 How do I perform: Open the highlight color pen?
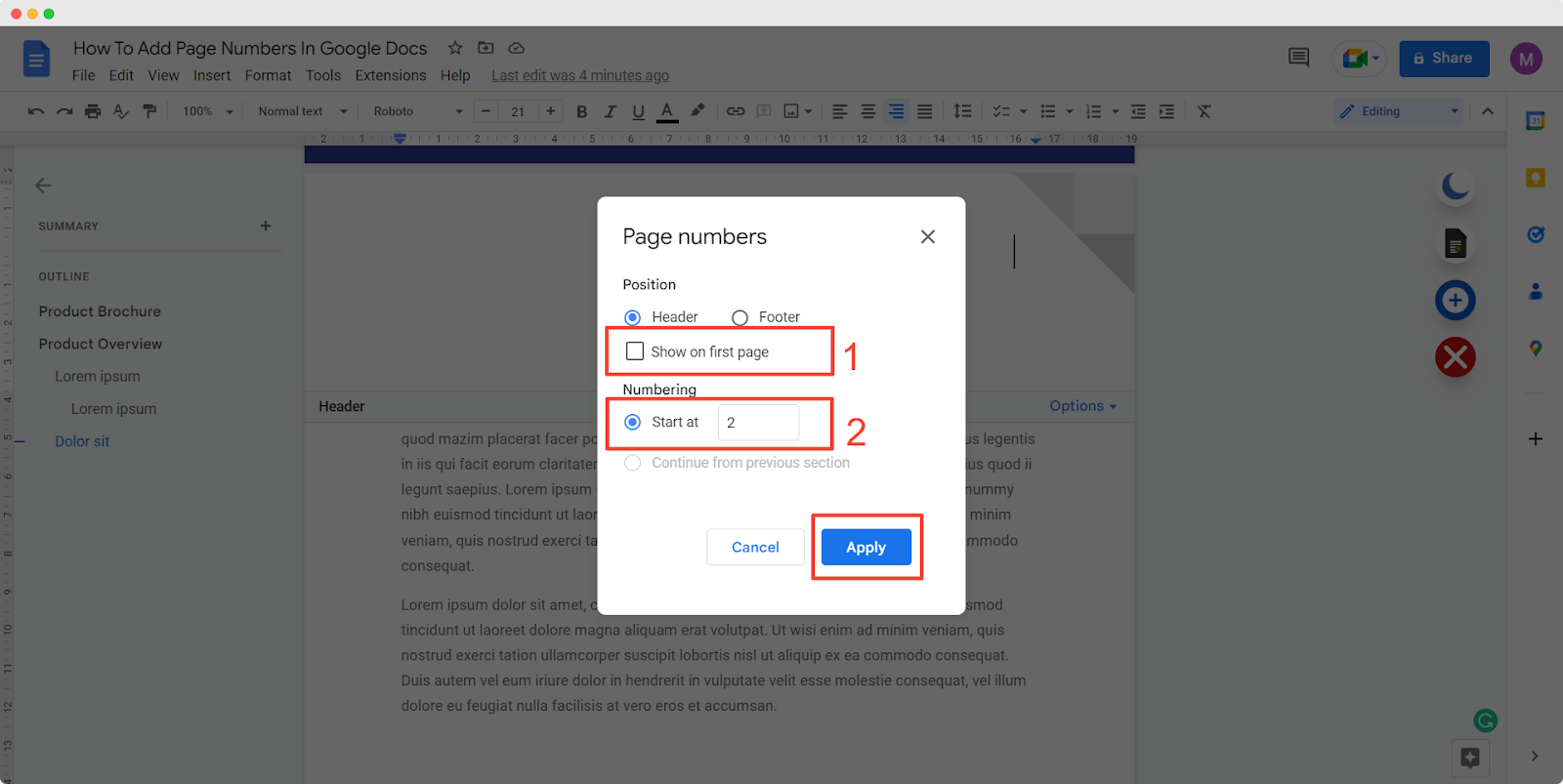697,111
